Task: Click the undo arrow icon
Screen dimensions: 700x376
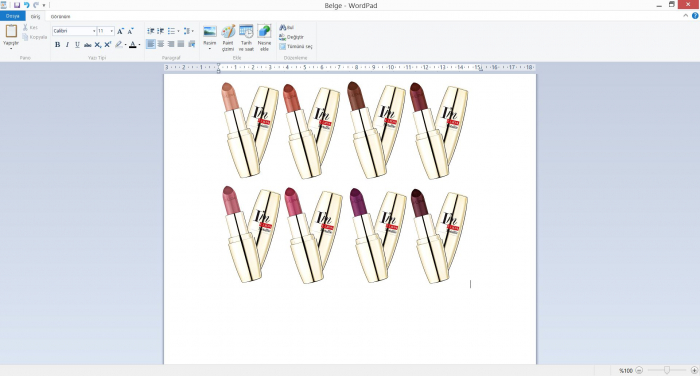Action: coord(26,5)
